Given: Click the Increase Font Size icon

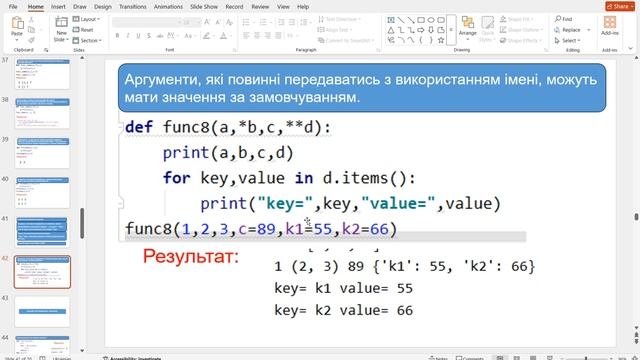Looking at the screenshot, I should click(x=207, y=22).
